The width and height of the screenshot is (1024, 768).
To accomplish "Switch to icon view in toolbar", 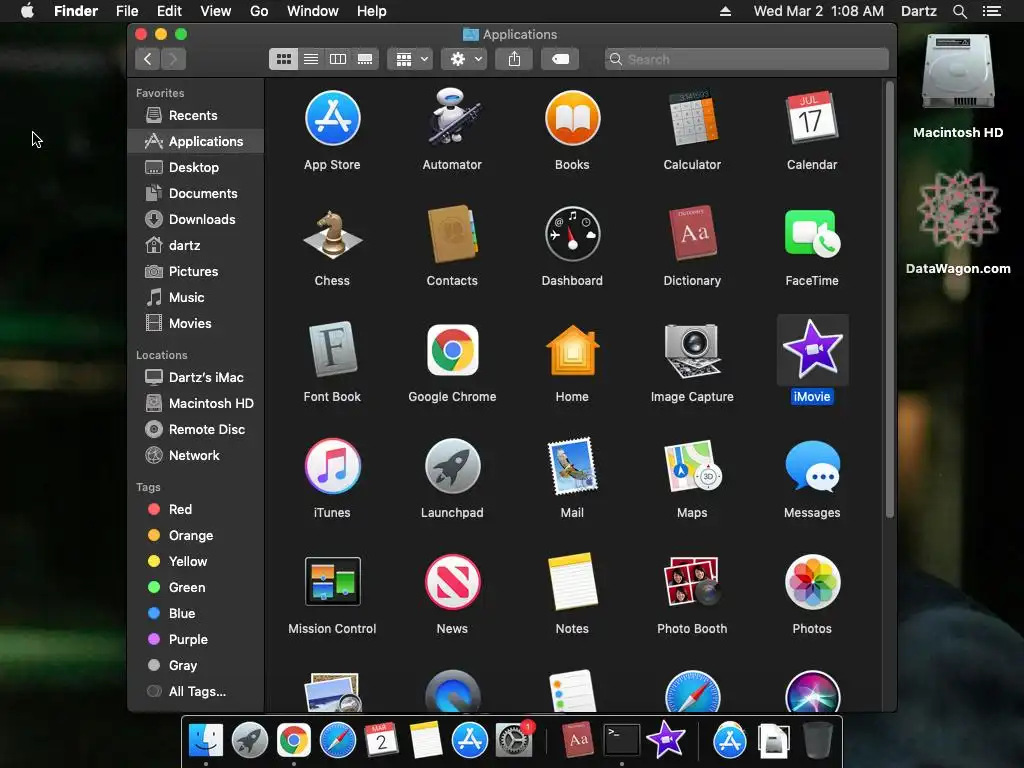I will (x=283, y=59).
